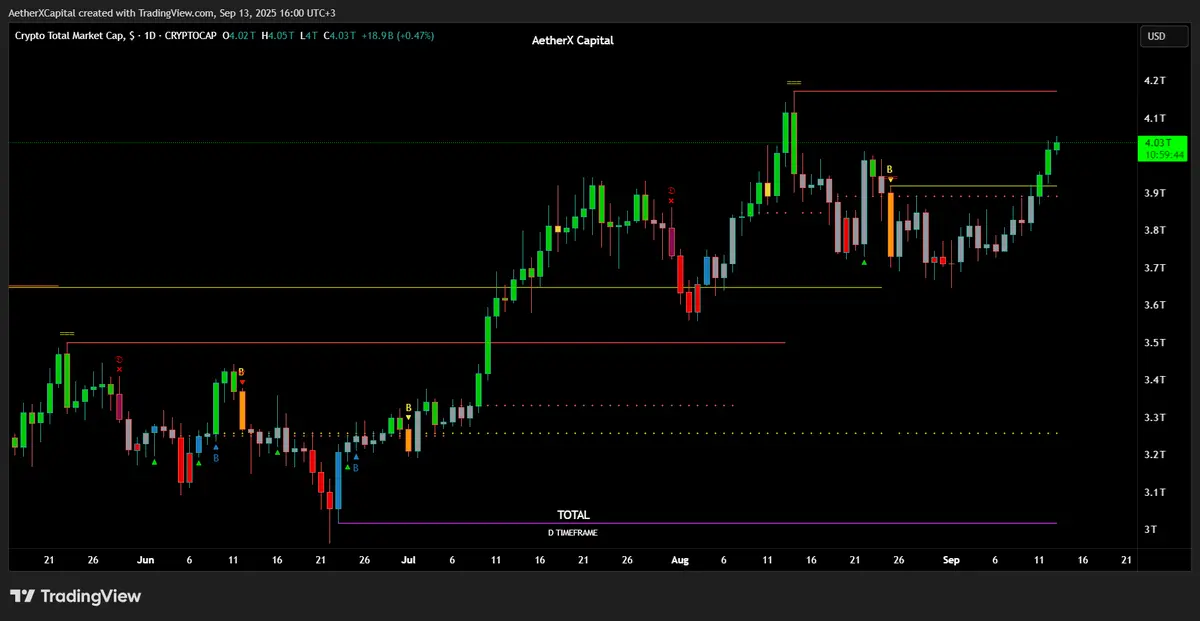Select the red D marker above the late-July candles
The width and height of the screenshot is (1200, 621).
[x=671, y=190]
